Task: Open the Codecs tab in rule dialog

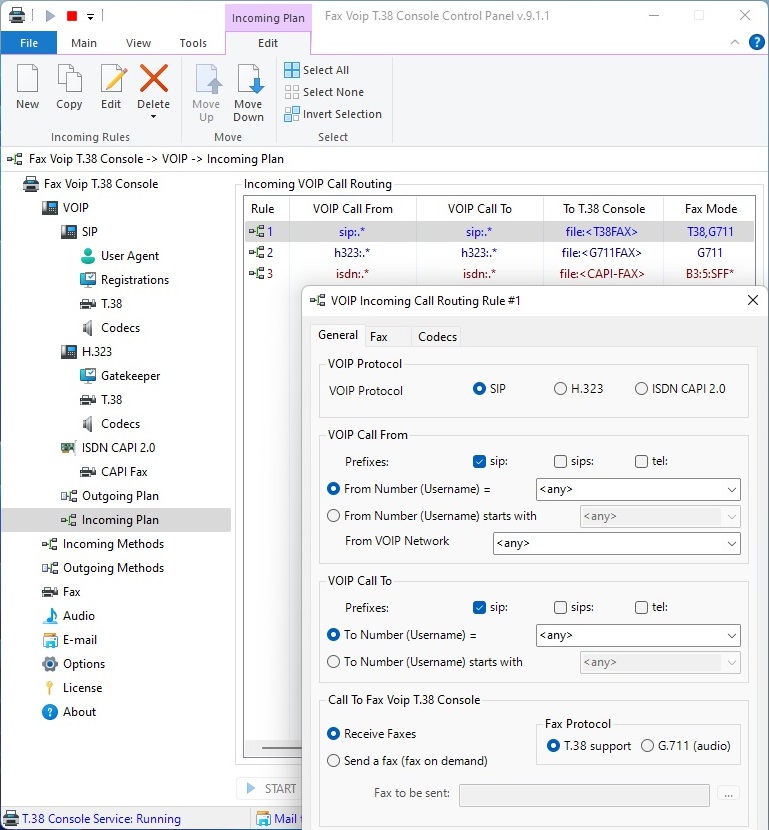Action: tap(437, 337)
